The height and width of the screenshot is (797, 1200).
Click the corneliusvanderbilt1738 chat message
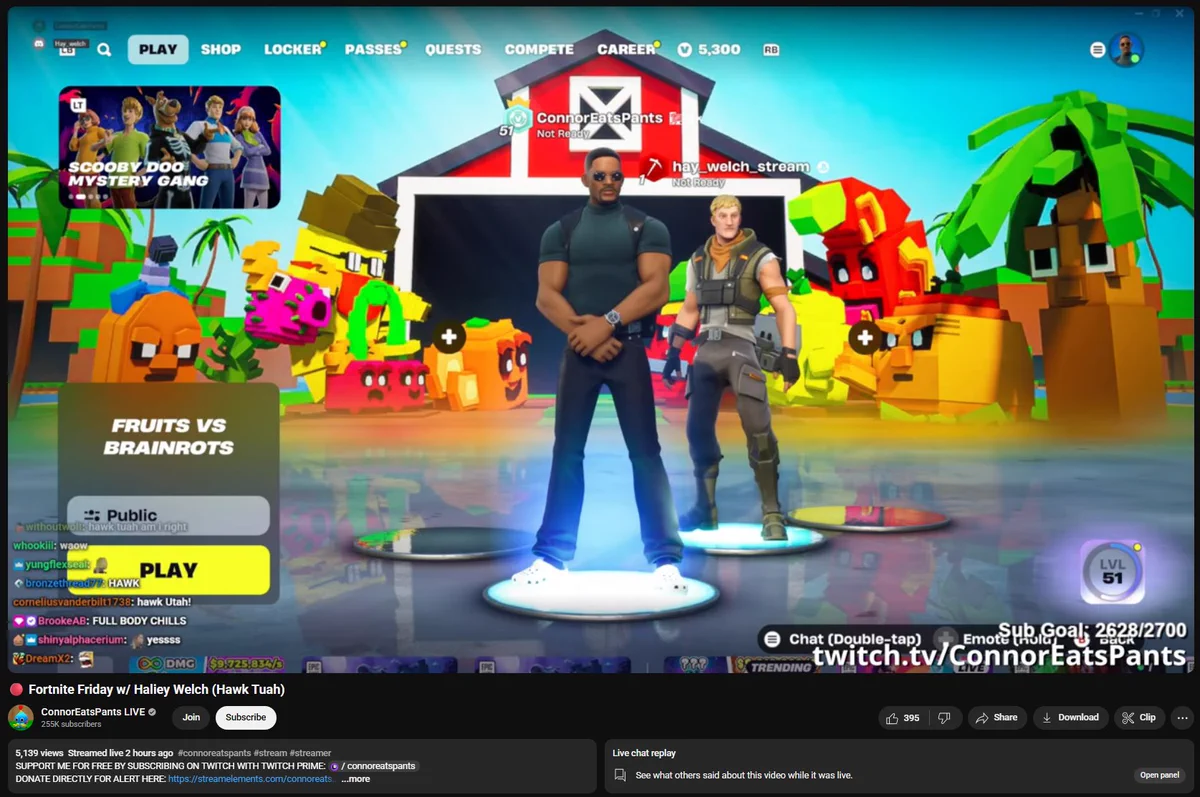[101, 602]
